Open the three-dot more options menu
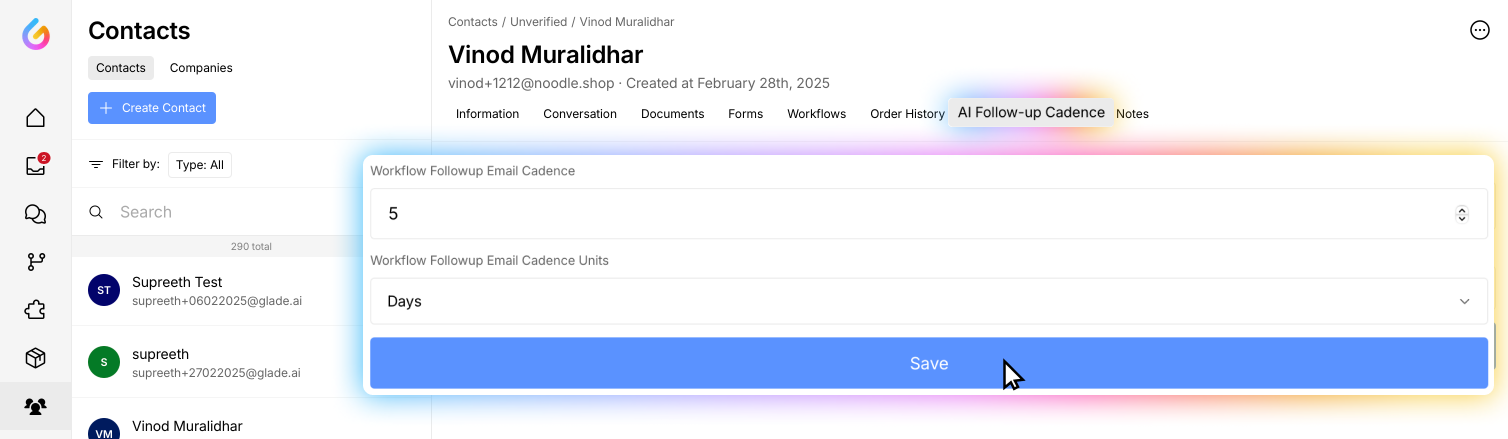This screenshot has height=439, width=1508. [1480, 30]
